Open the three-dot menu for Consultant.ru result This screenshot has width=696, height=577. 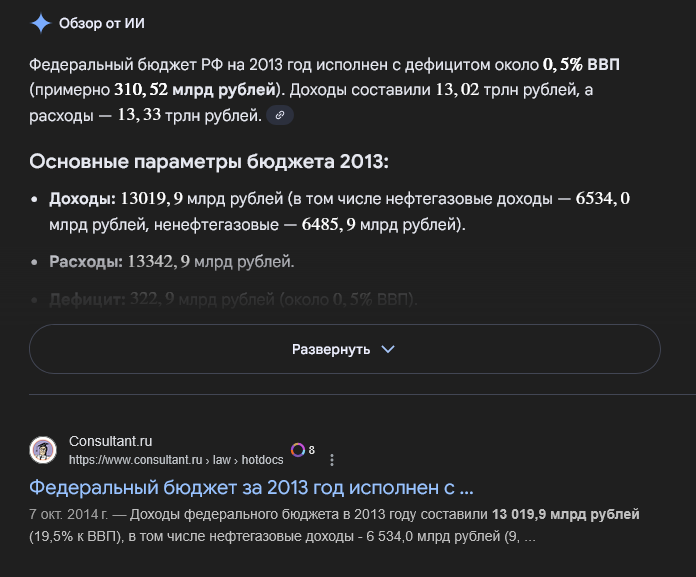[x=332, y=460]
